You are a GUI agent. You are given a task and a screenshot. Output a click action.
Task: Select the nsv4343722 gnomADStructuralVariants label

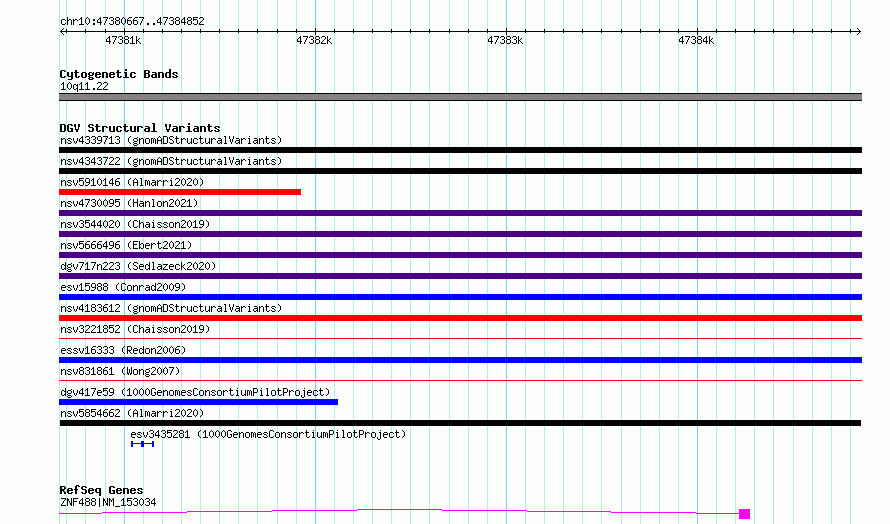tap(171, 161)
